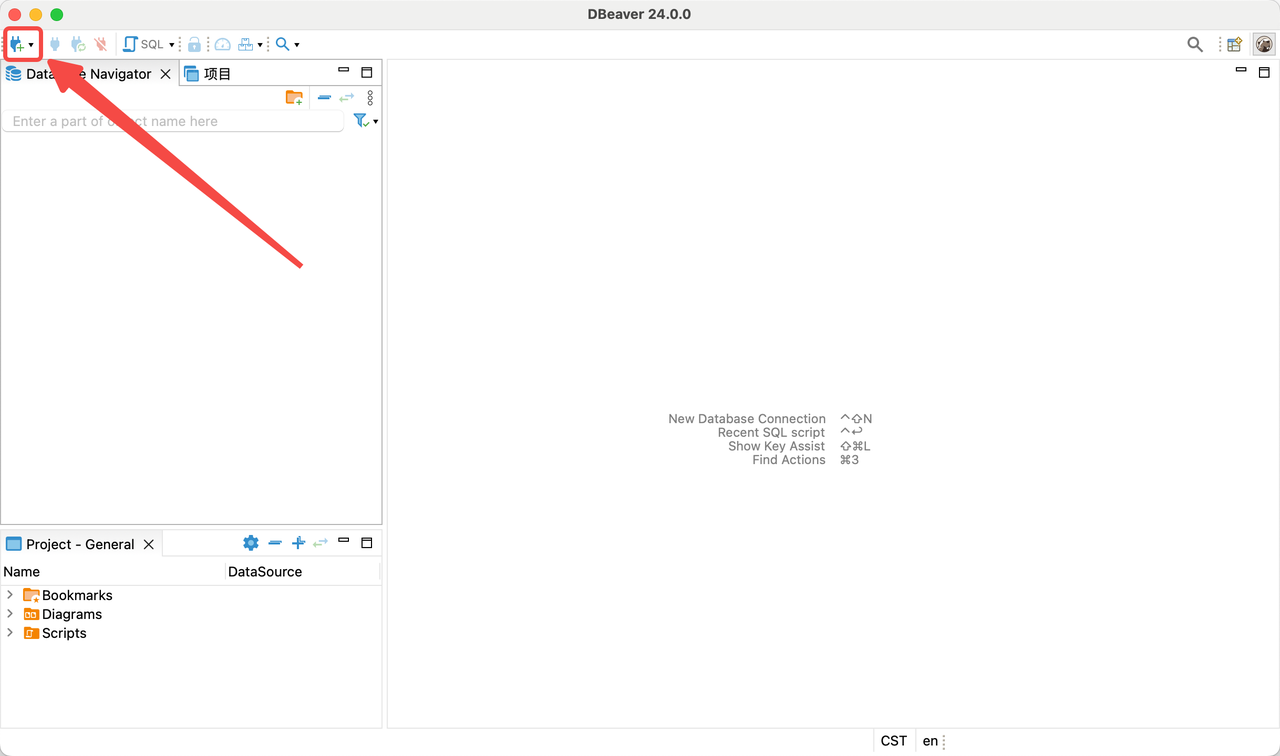
Task: Close the Project - General tab
Action: click(148, 544)
